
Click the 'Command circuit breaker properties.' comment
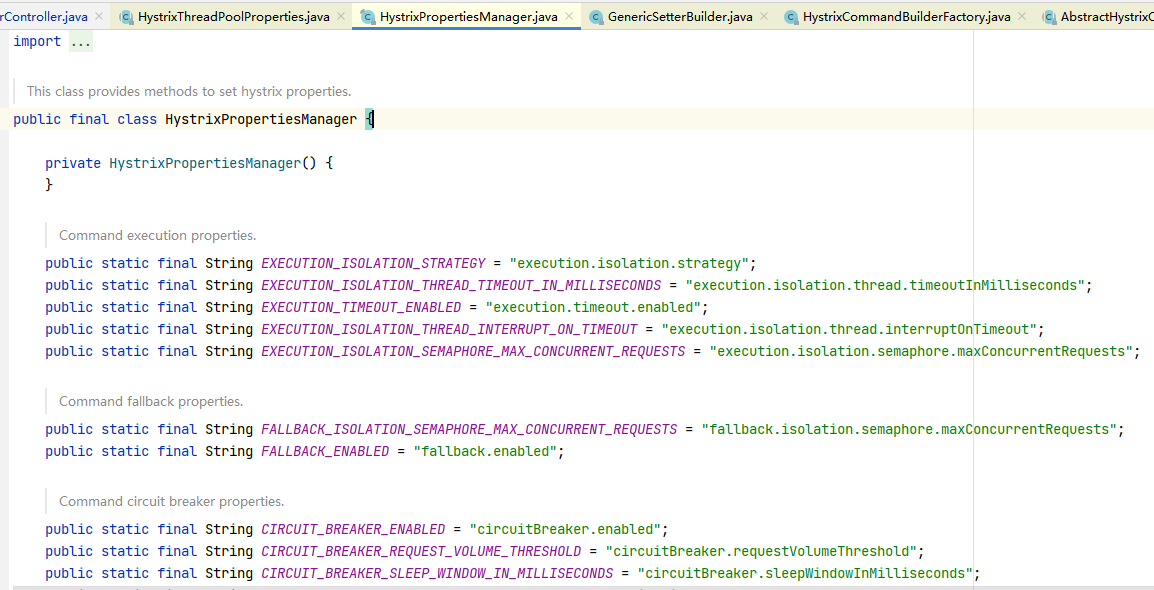tap(171, 502)
